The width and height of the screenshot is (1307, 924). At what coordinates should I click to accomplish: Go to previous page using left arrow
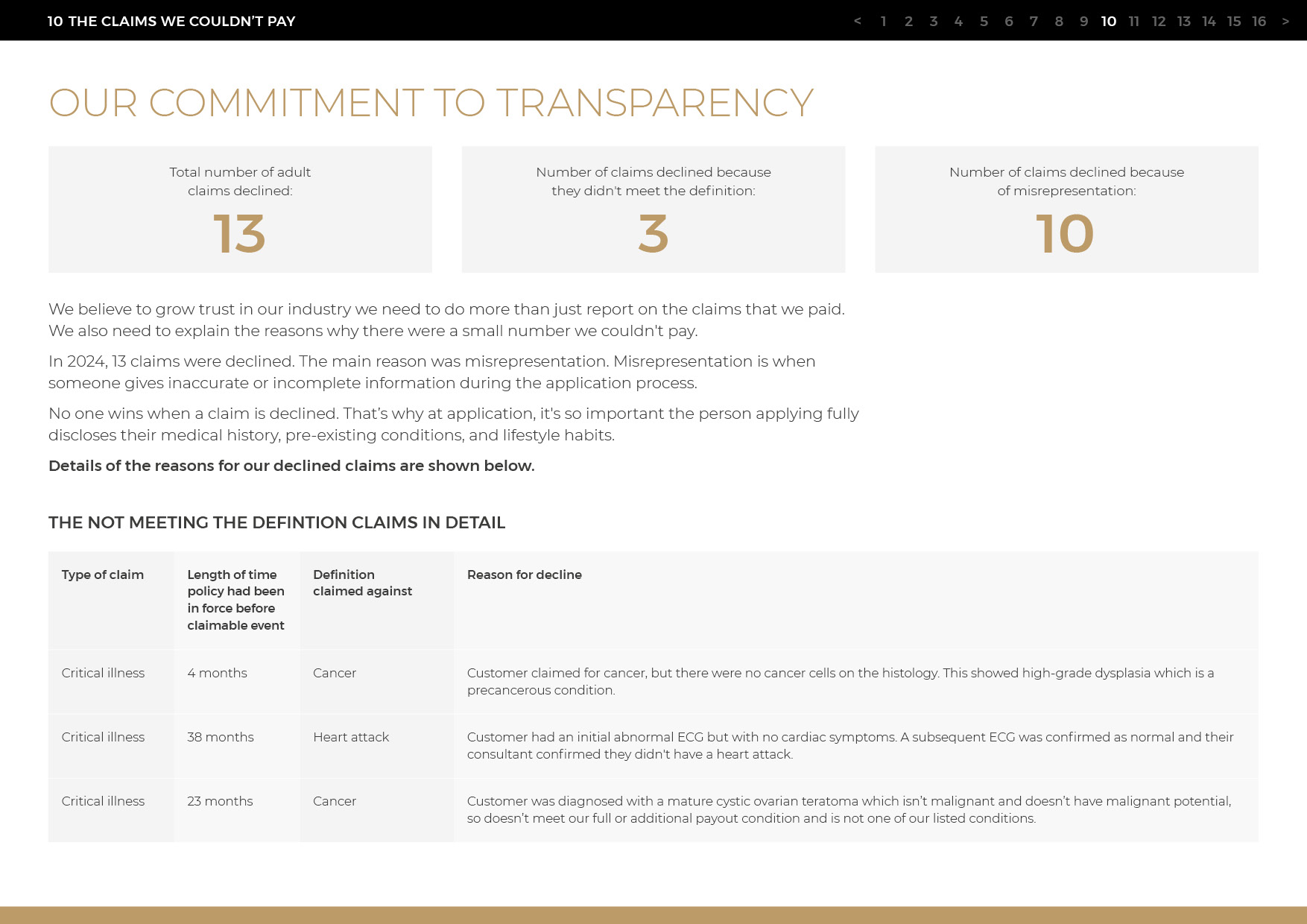[858, 21]
